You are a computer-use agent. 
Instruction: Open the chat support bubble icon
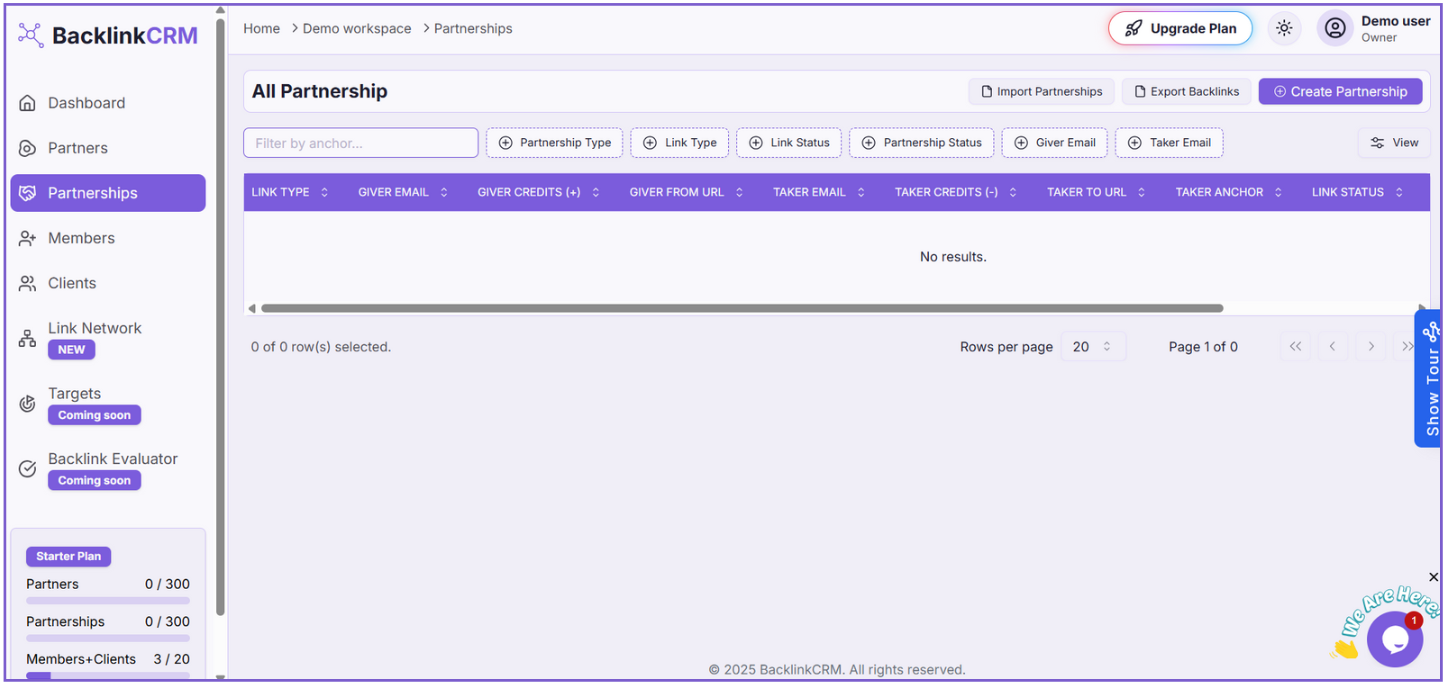(1394, 638)
